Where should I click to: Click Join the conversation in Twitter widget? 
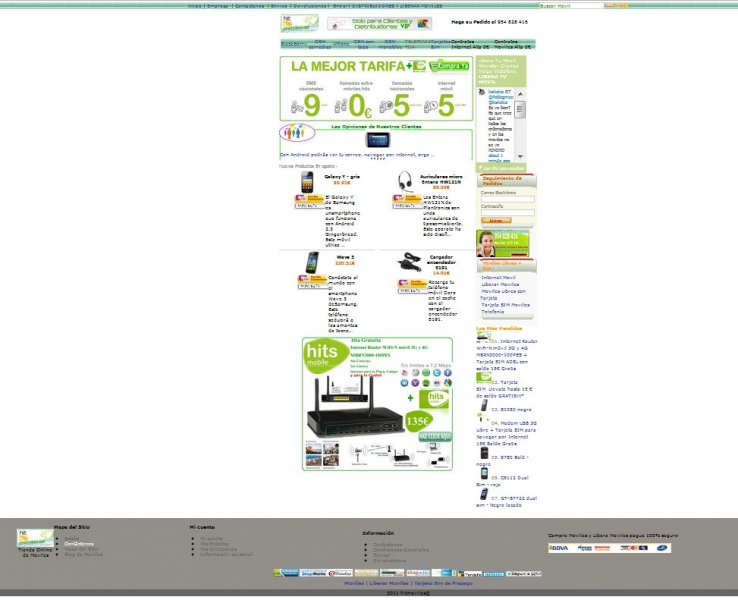(501, 168)
